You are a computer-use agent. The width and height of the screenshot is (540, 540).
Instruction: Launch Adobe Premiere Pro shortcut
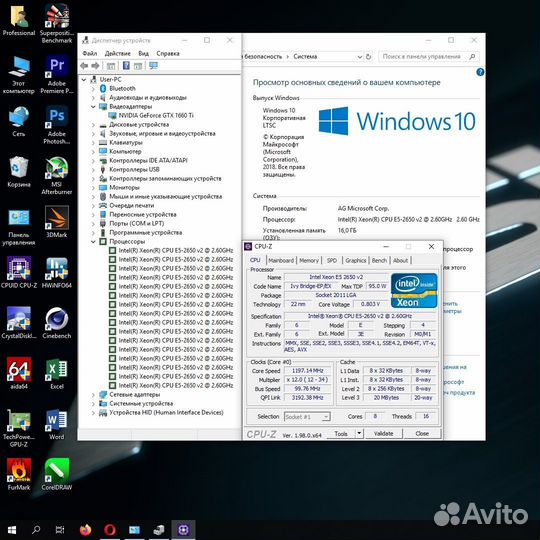[57, 74]
